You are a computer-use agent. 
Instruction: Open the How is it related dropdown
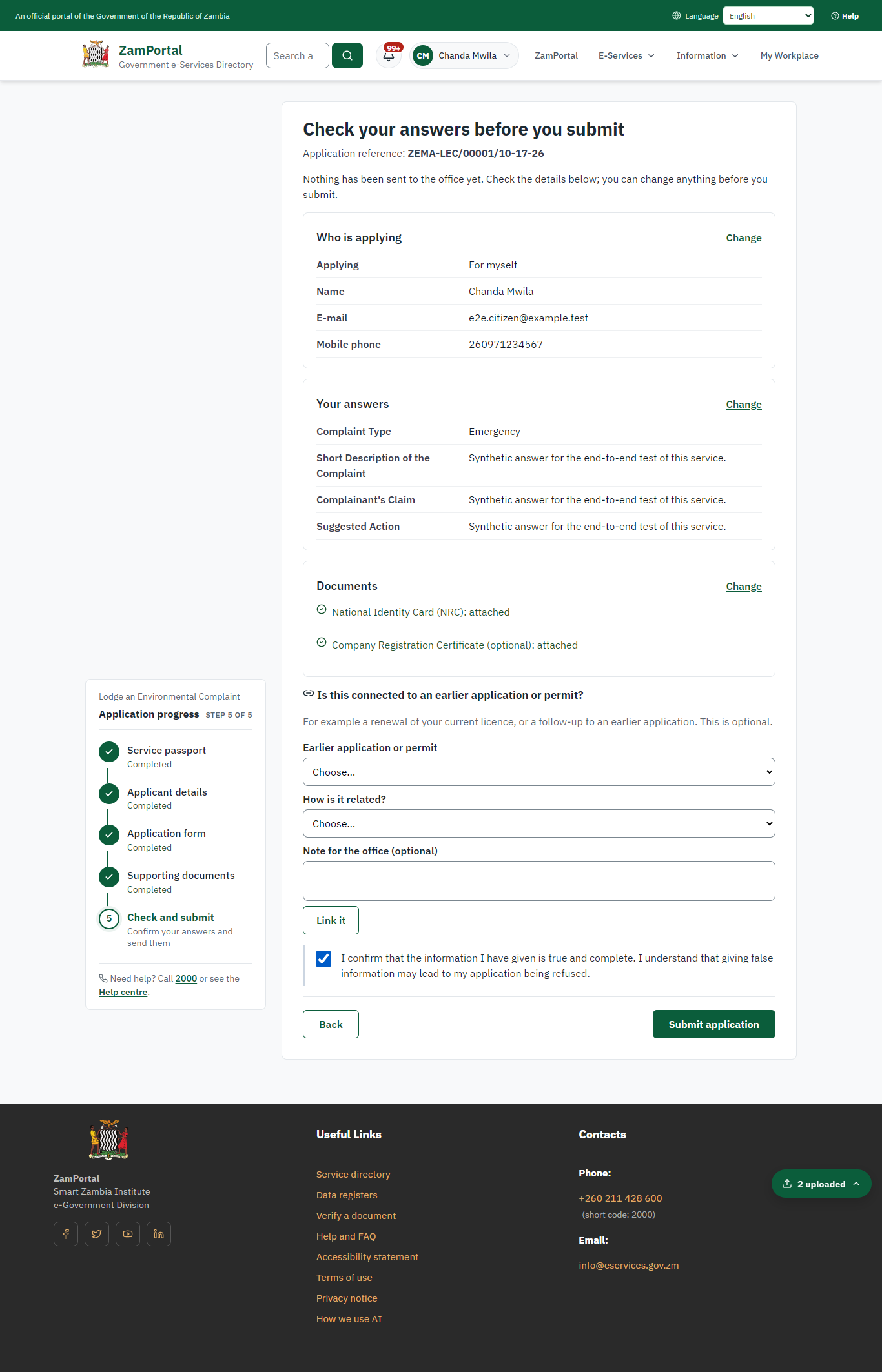[x=538, y=823]
